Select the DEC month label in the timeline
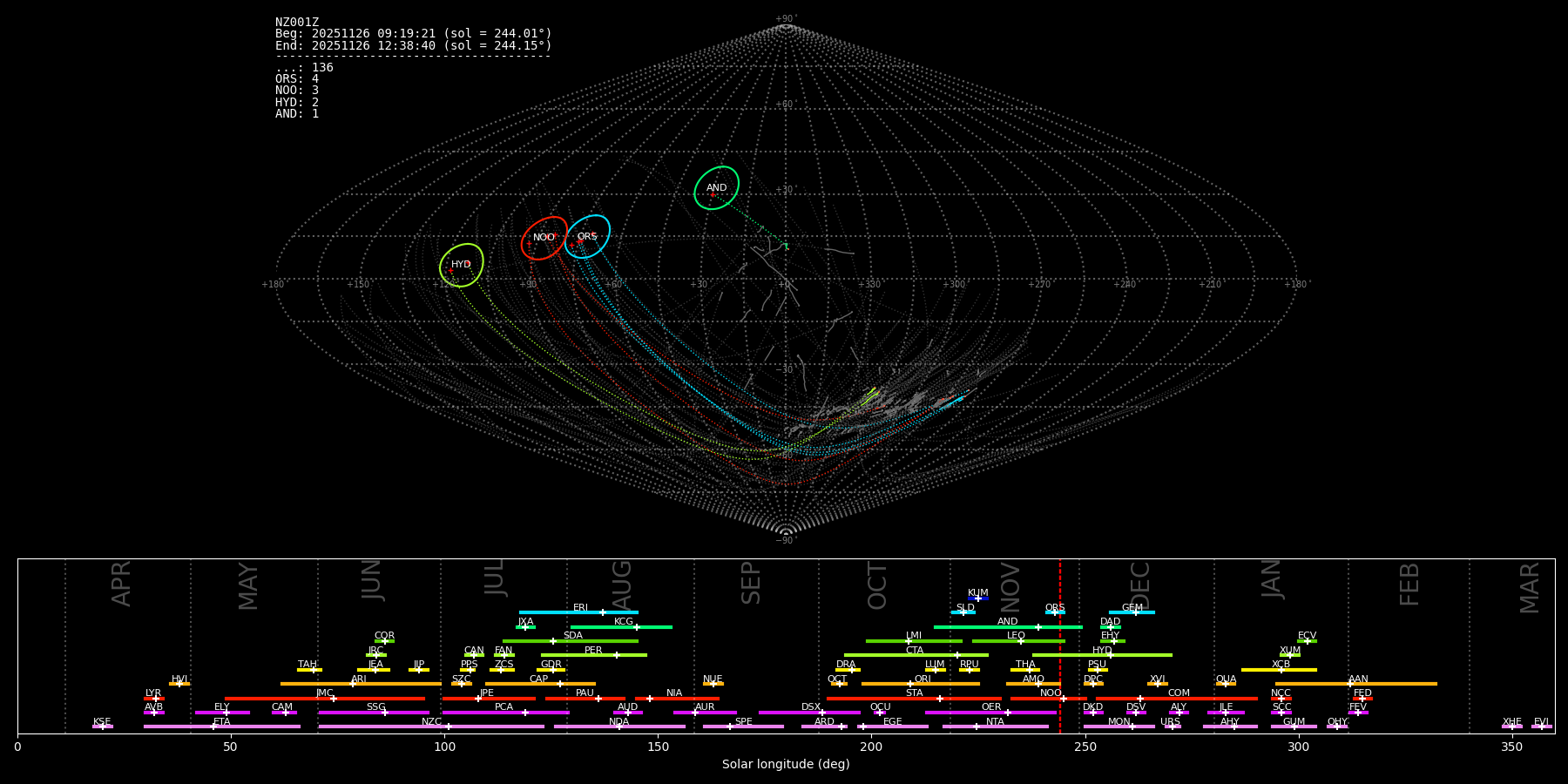 click(x=1140, y=585)
